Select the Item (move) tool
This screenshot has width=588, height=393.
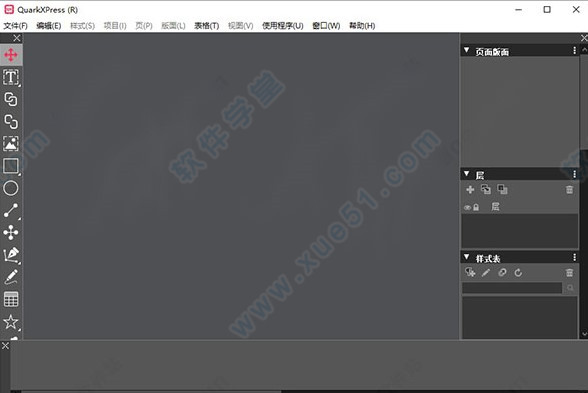click(x=11, y=55)
